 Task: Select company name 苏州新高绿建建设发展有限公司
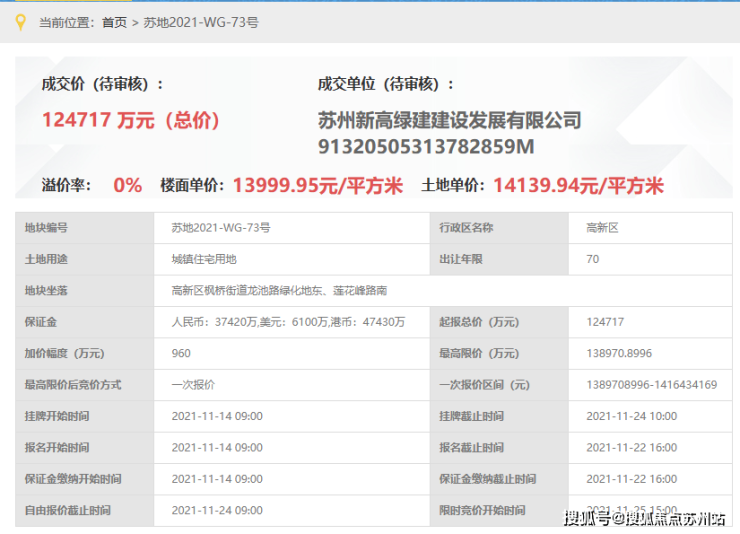click(449, 120)
